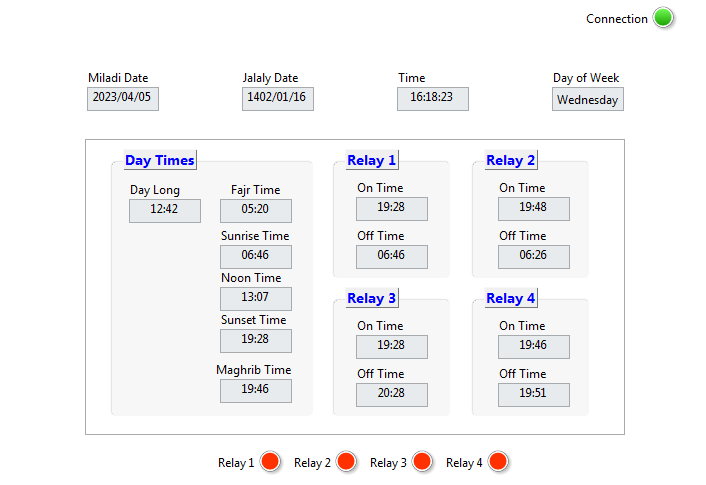Click the green Connection status LED
The height and width of the screenshot is (485, 706).
(663, 18)
